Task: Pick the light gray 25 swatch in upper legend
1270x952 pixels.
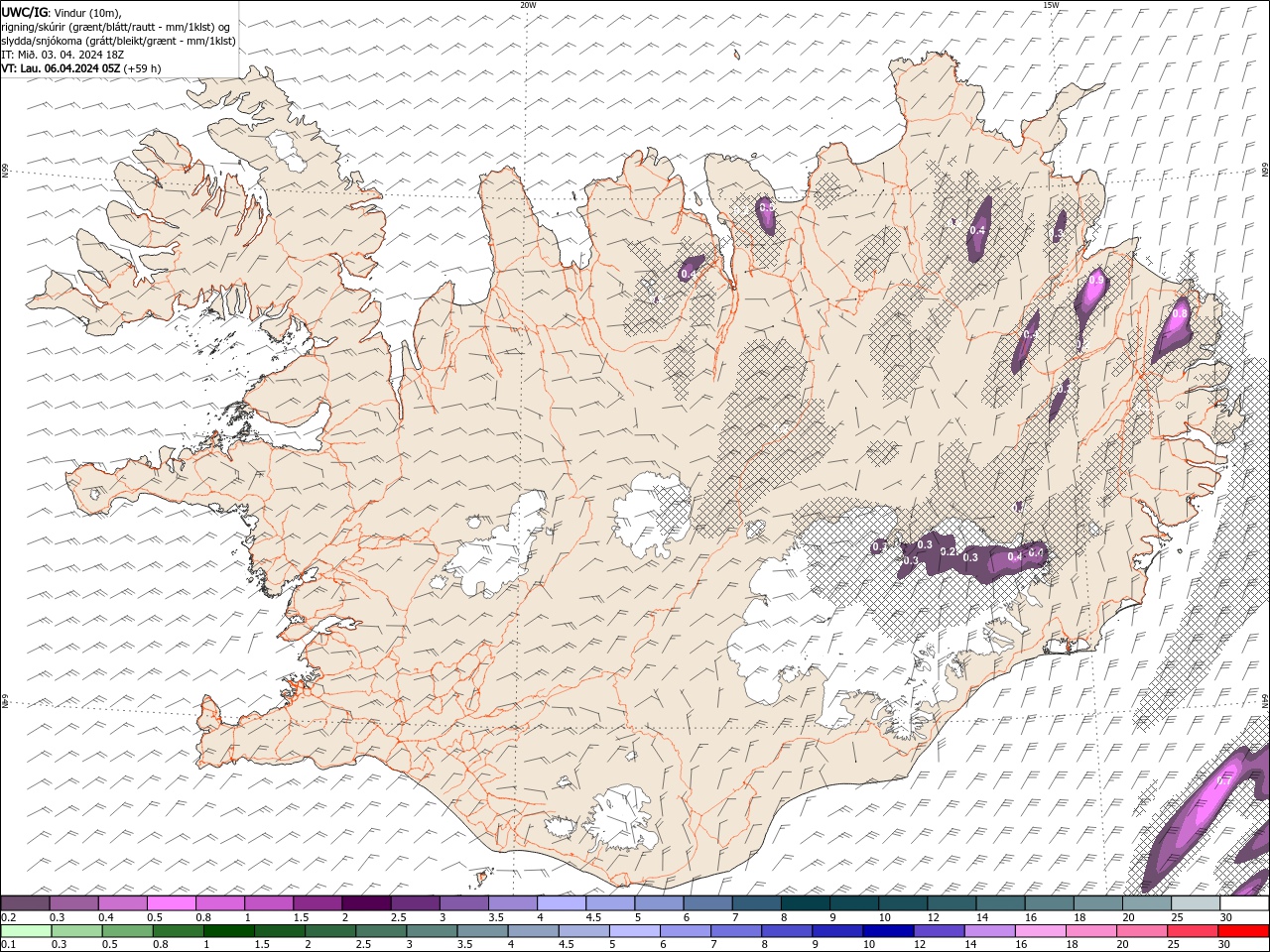Action: [1195, 903]
